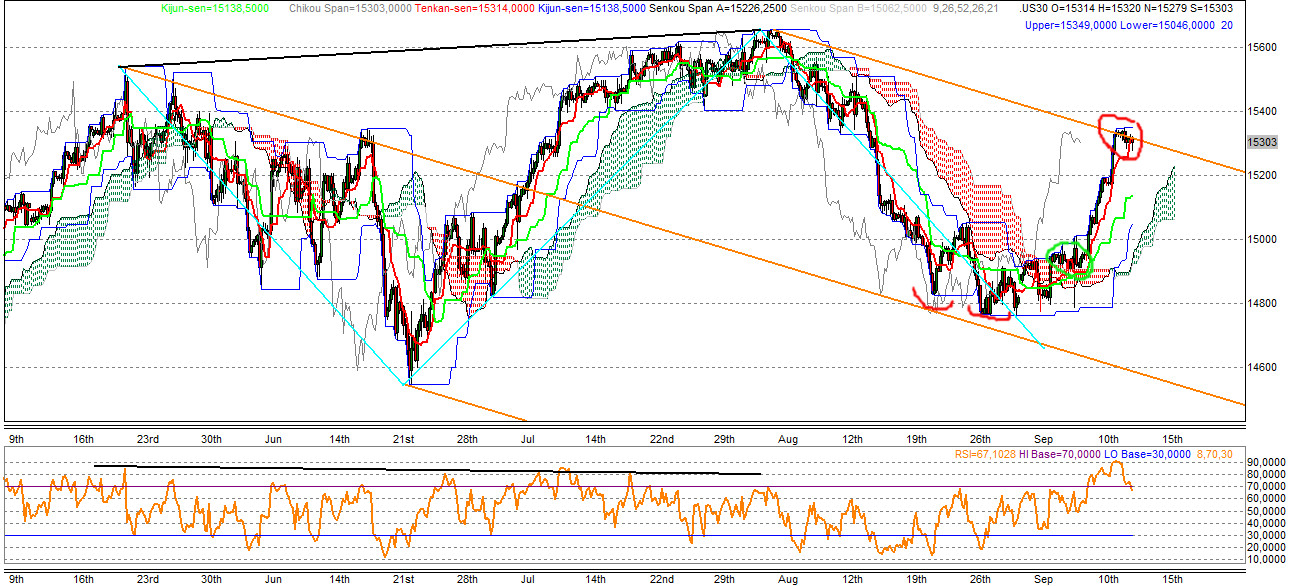Click the green circle annotation near September
This screenshot has width=1293, height=586.
click(x=1067, y=258)
